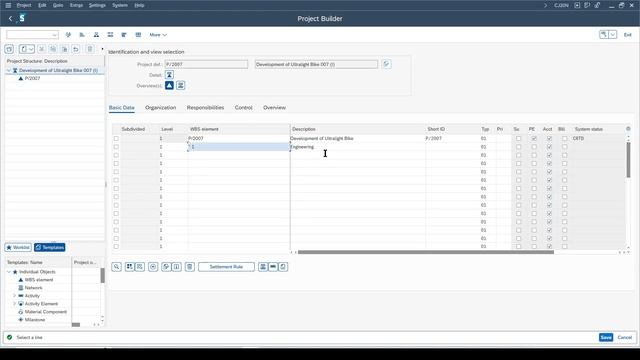Open dropdown arrow next to top-right search icon
Image resolution: width=640 pixels, height=360 pixels.
point(613,35)
